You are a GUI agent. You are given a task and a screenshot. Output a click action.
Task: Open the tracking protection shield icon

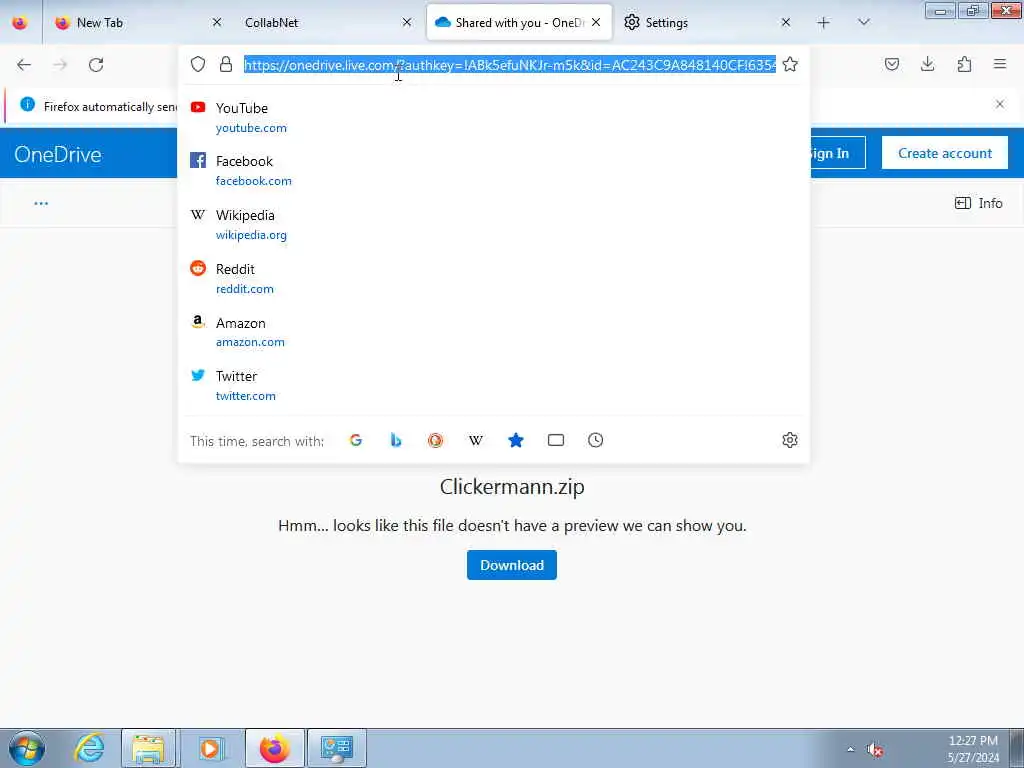coord(198,64)
